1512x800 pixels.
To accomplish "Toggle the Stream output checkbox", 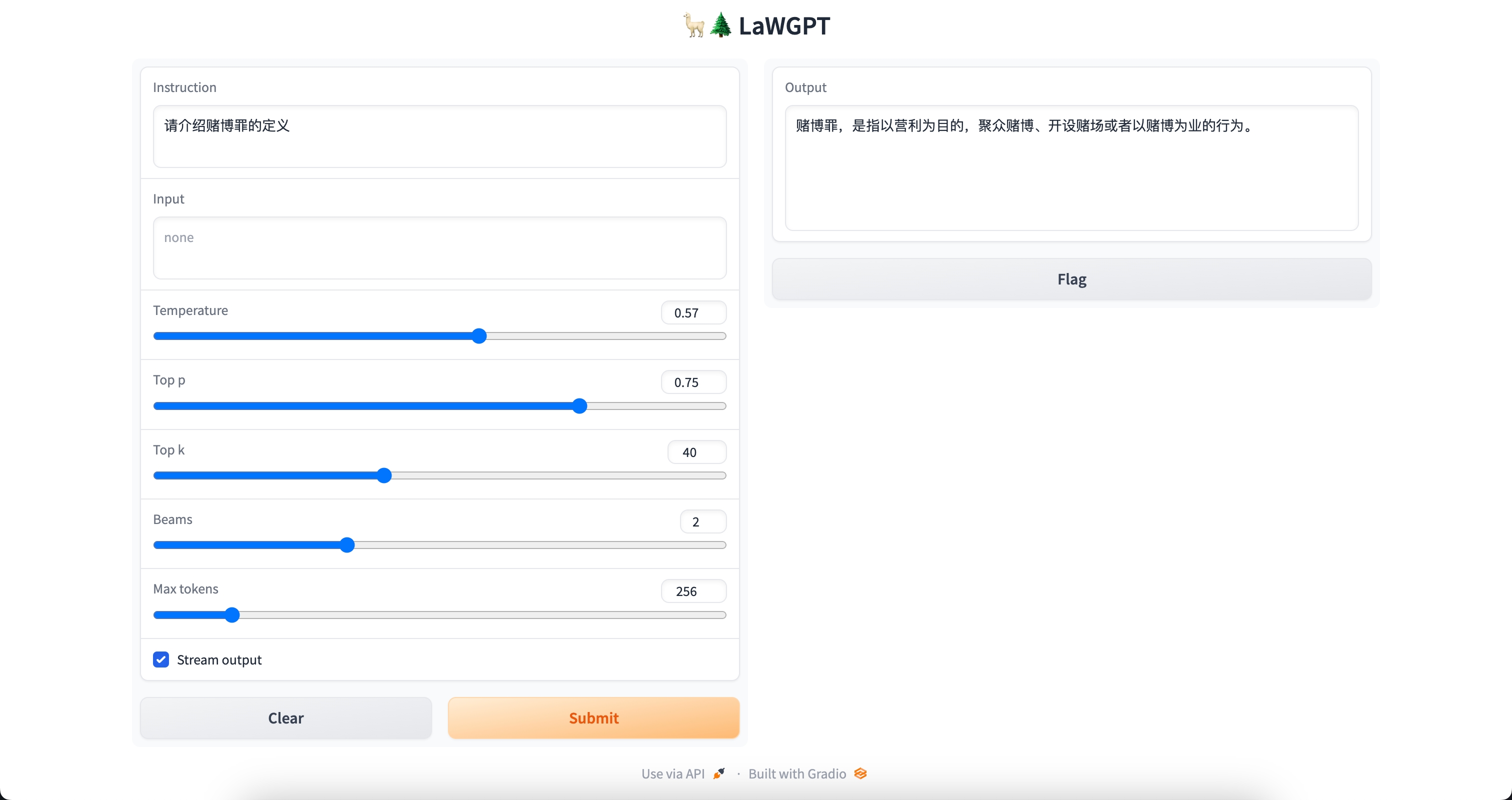I will [161, 659].
